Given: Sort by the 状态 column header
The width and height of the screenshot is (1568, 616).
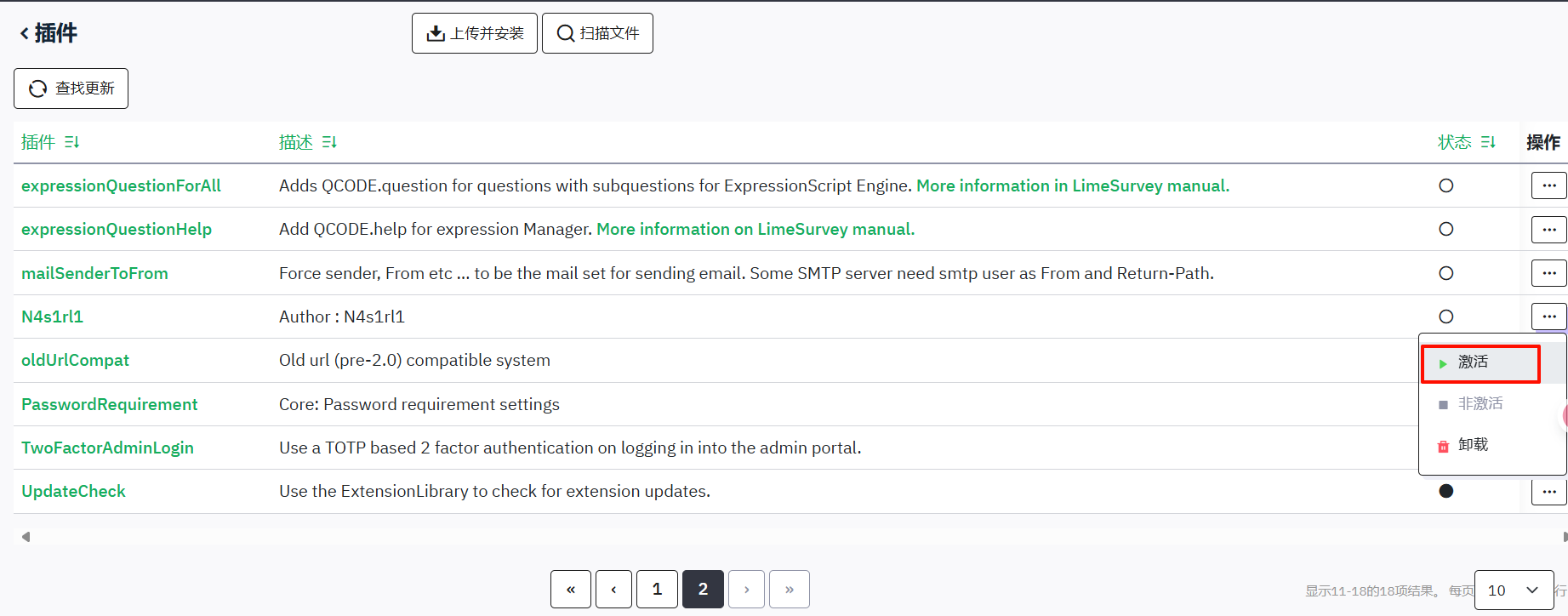Looking at the screenshot, I should point(1467,142).
